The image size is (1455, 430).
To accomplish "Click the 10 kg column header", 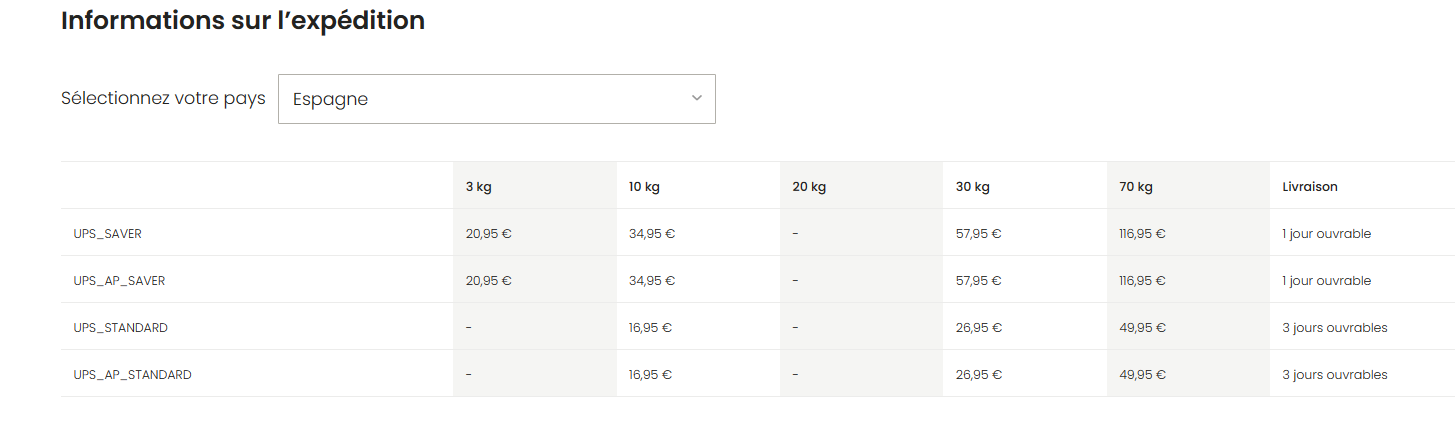I will 644,187.
